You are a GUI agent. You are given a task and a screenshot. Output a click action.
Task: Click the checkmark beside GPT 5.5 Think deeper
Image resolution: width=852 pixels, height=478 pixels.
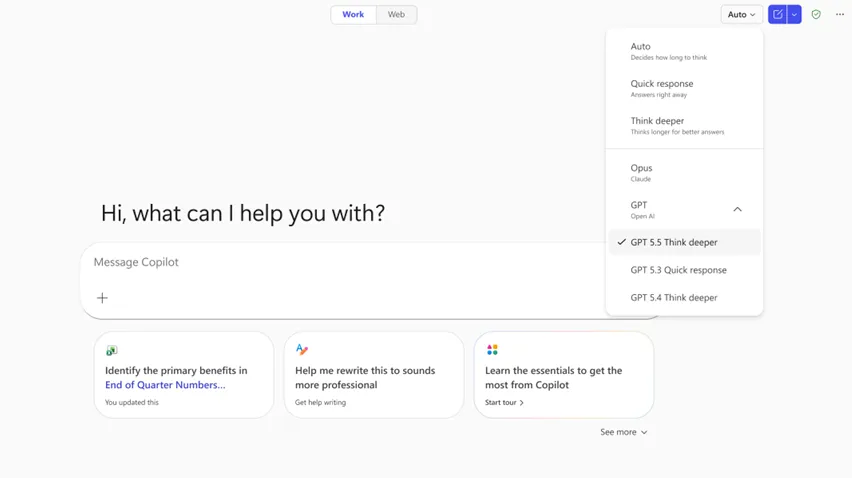point(622,242)
